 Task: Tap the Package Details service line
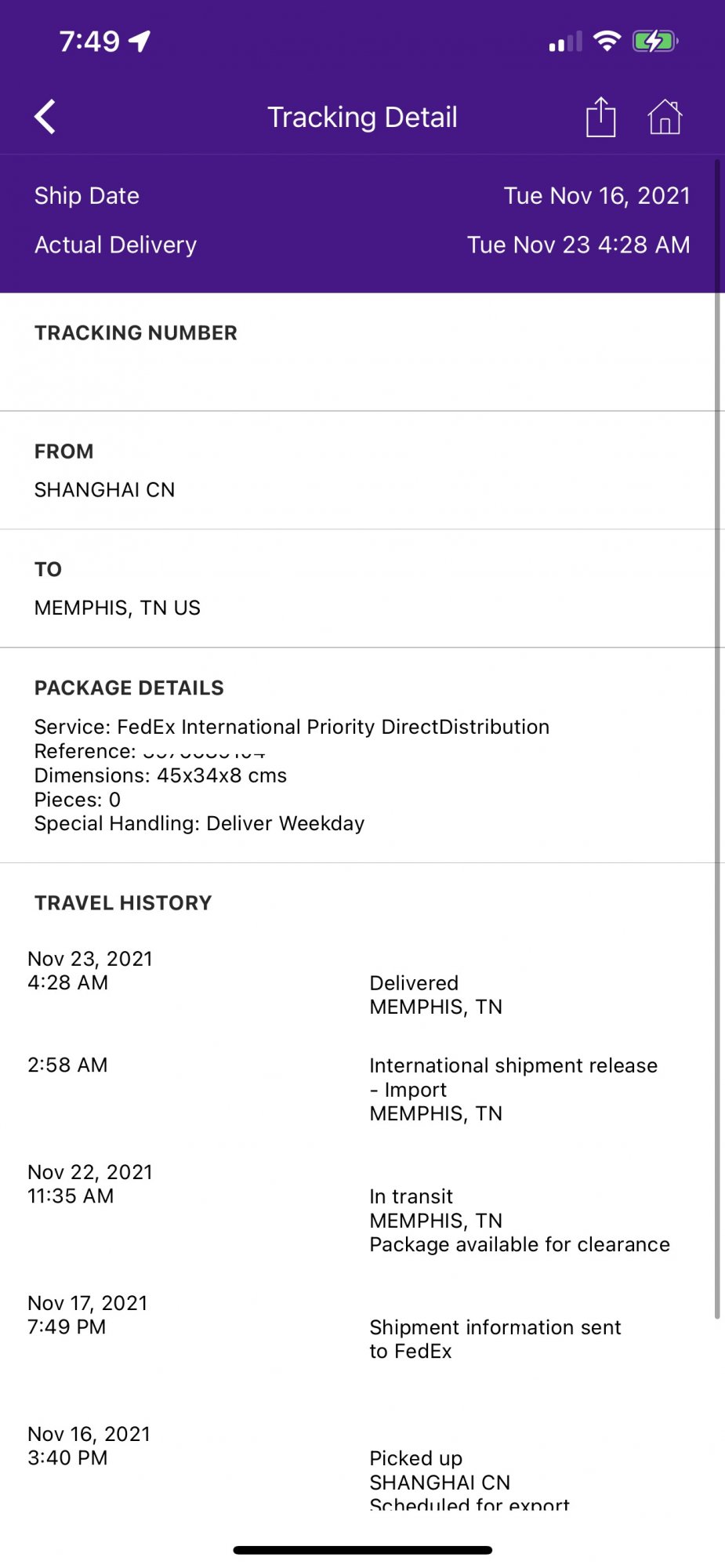[292, 727]
